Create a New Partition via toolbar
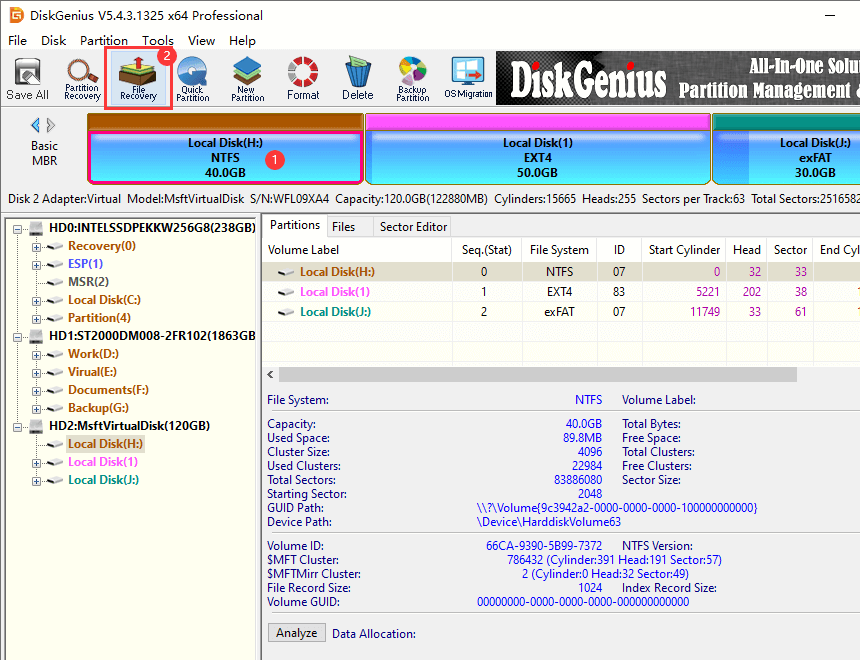 click(247, 78)
